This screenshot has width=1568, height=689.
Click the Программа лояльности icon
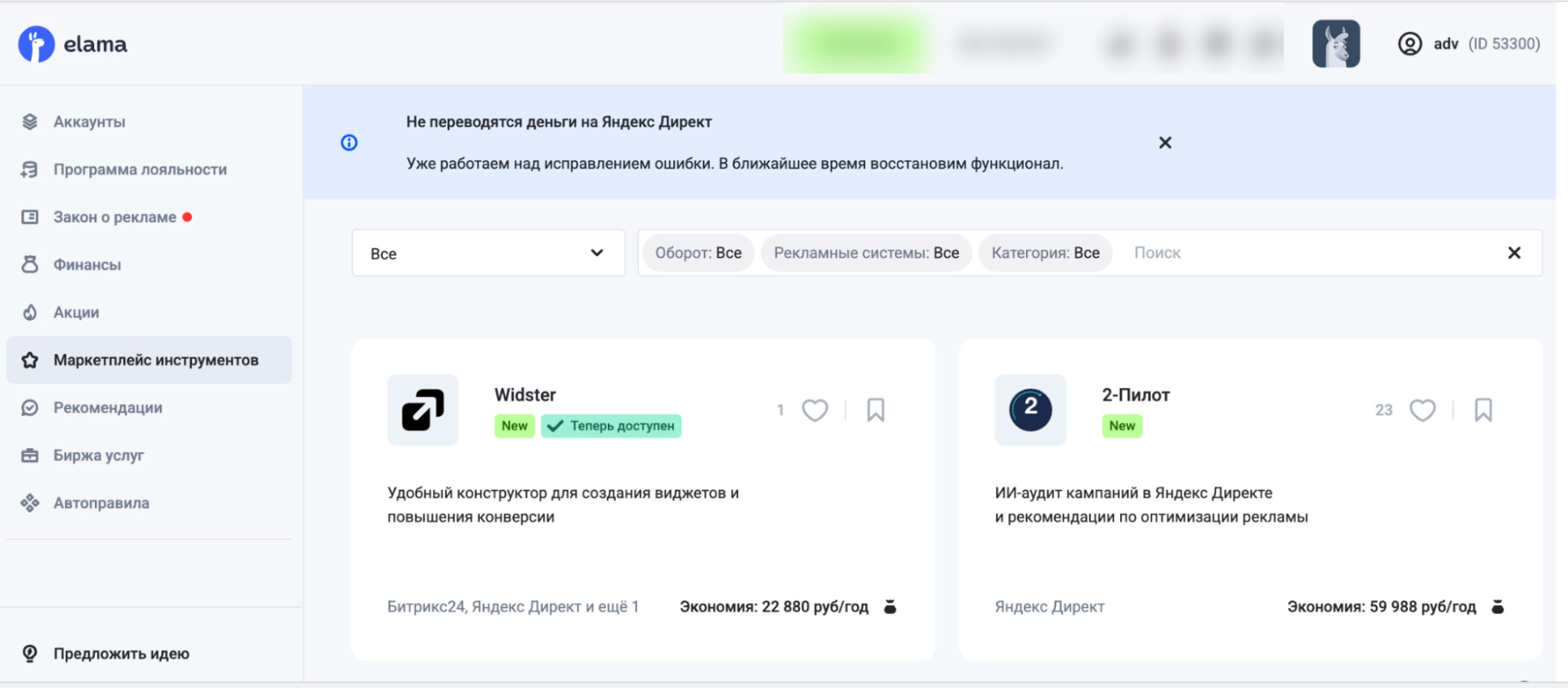point(30,169)
